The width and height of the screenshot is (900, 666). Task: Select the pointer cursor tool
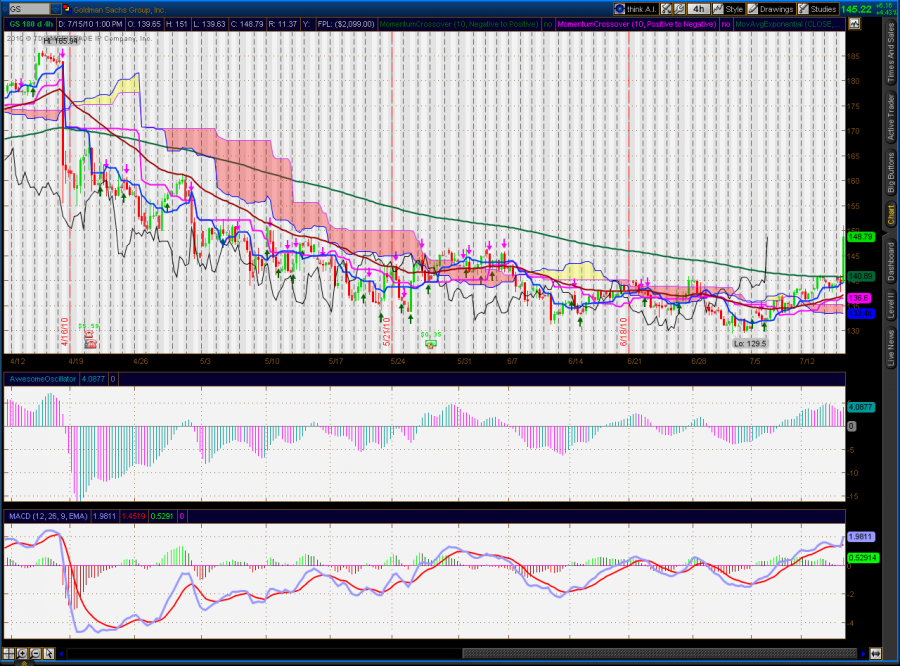tap(49, 653)
